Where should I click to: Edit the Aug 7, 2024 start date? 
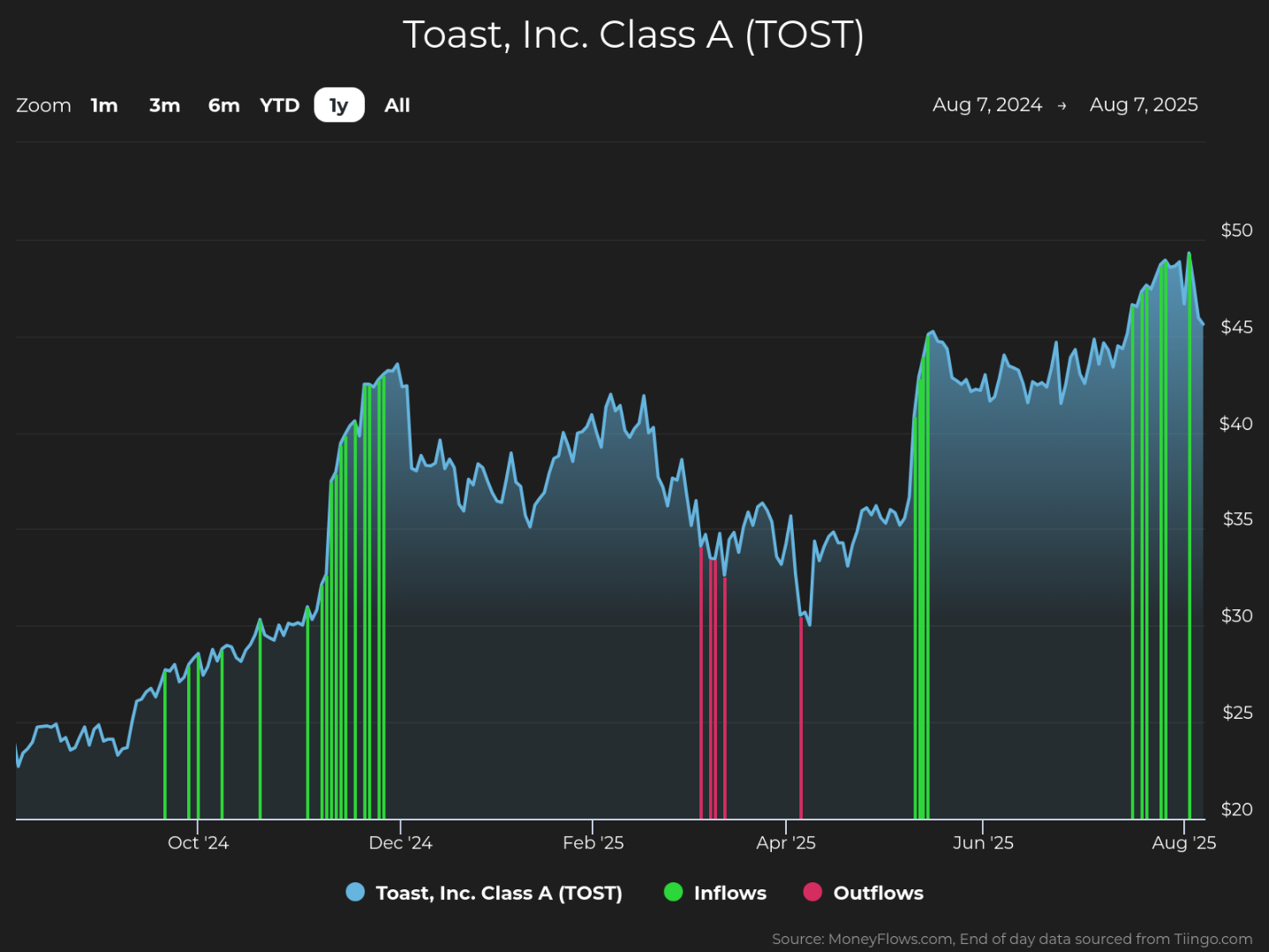(987, 105)
